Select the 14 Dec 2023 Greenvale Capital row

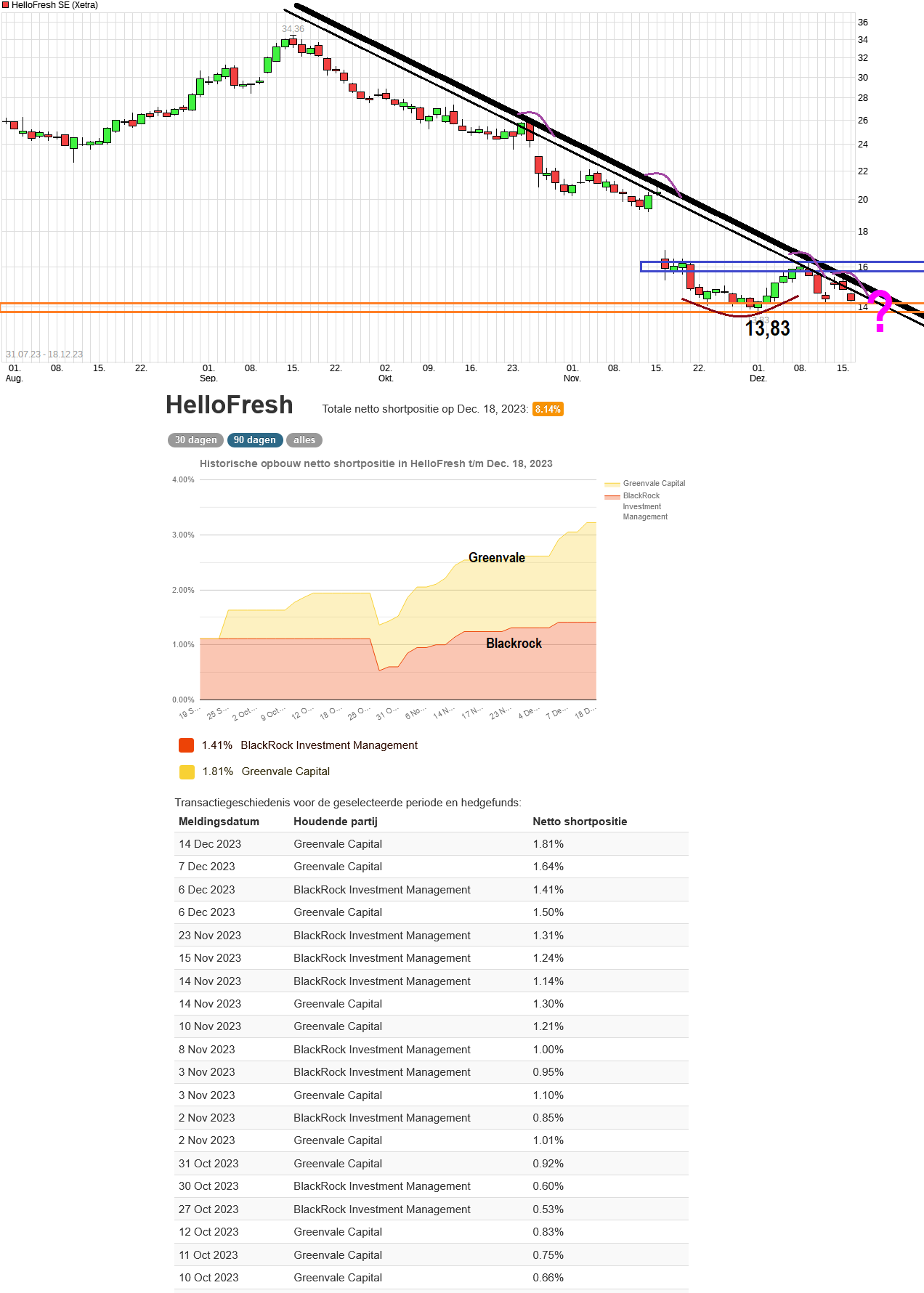click(x=431, y=844)
